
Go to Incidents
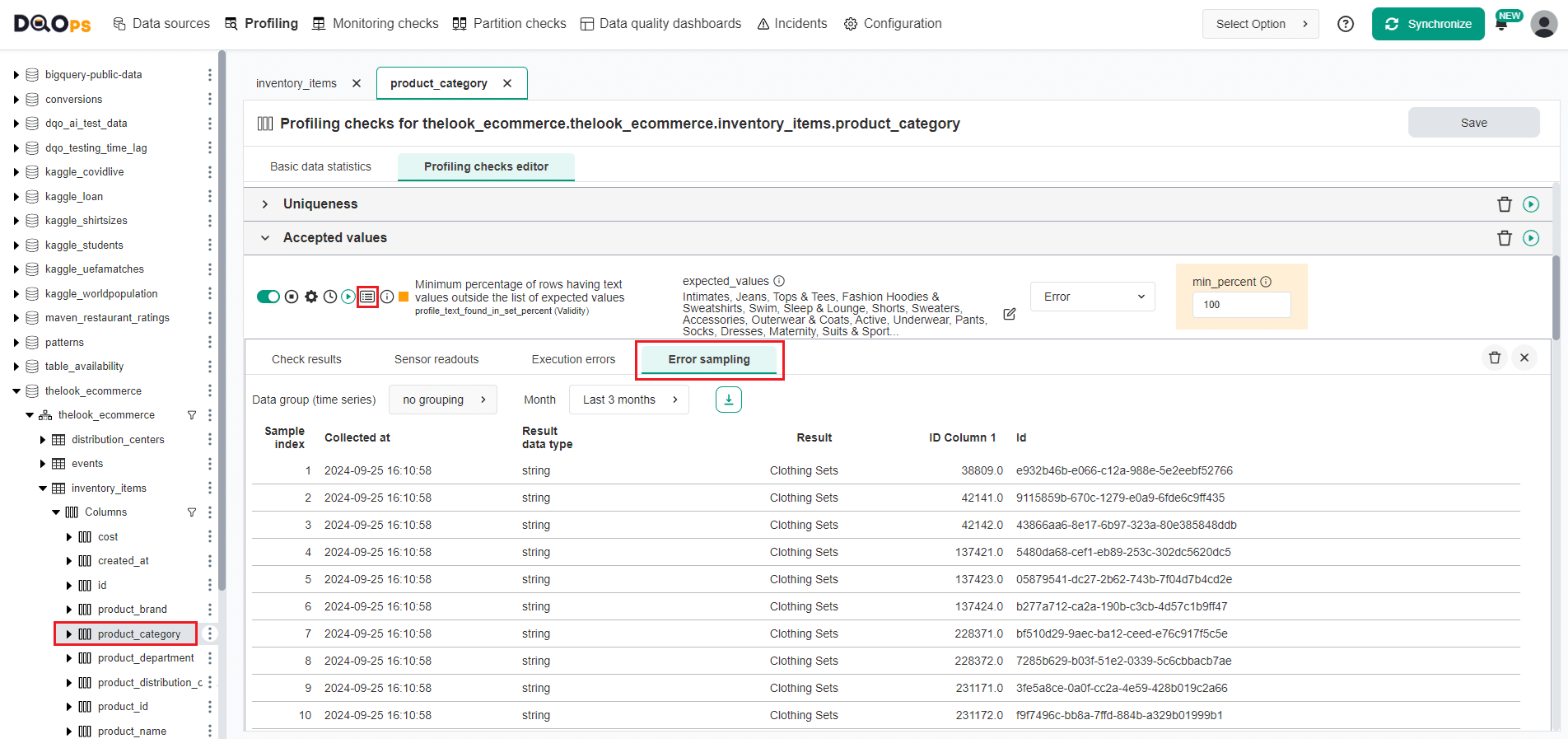791,24
